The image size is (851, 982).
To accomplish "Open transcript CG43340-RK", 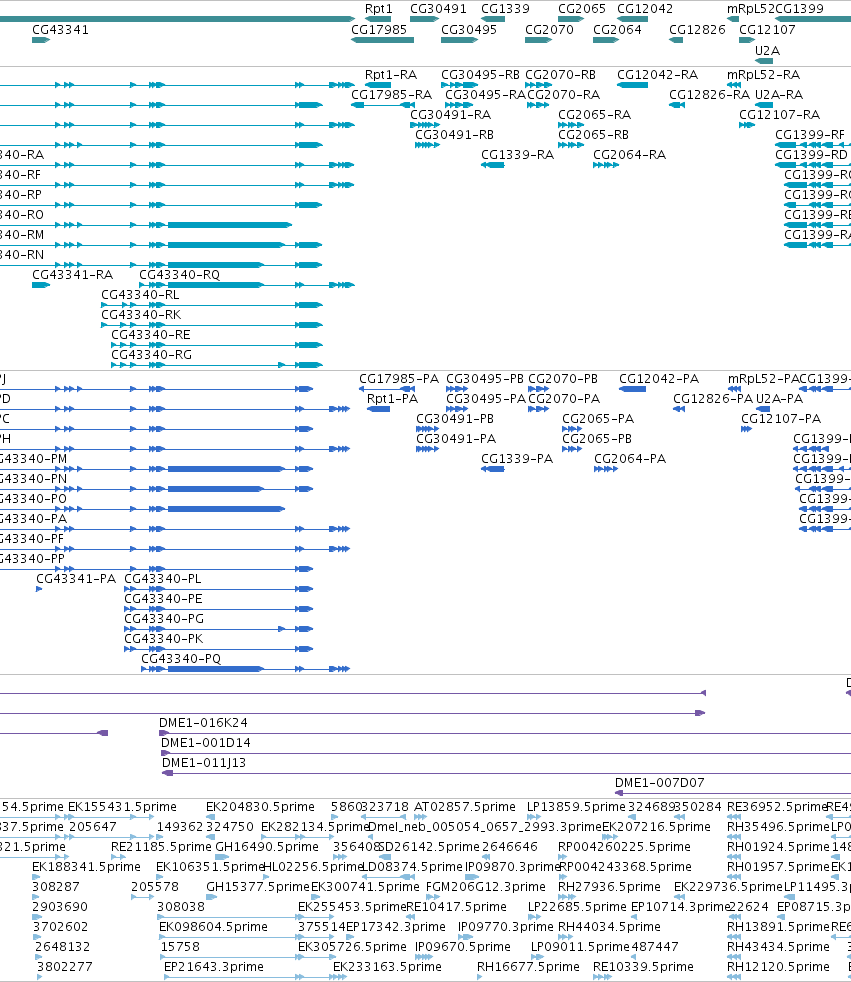I will [141, 315].
